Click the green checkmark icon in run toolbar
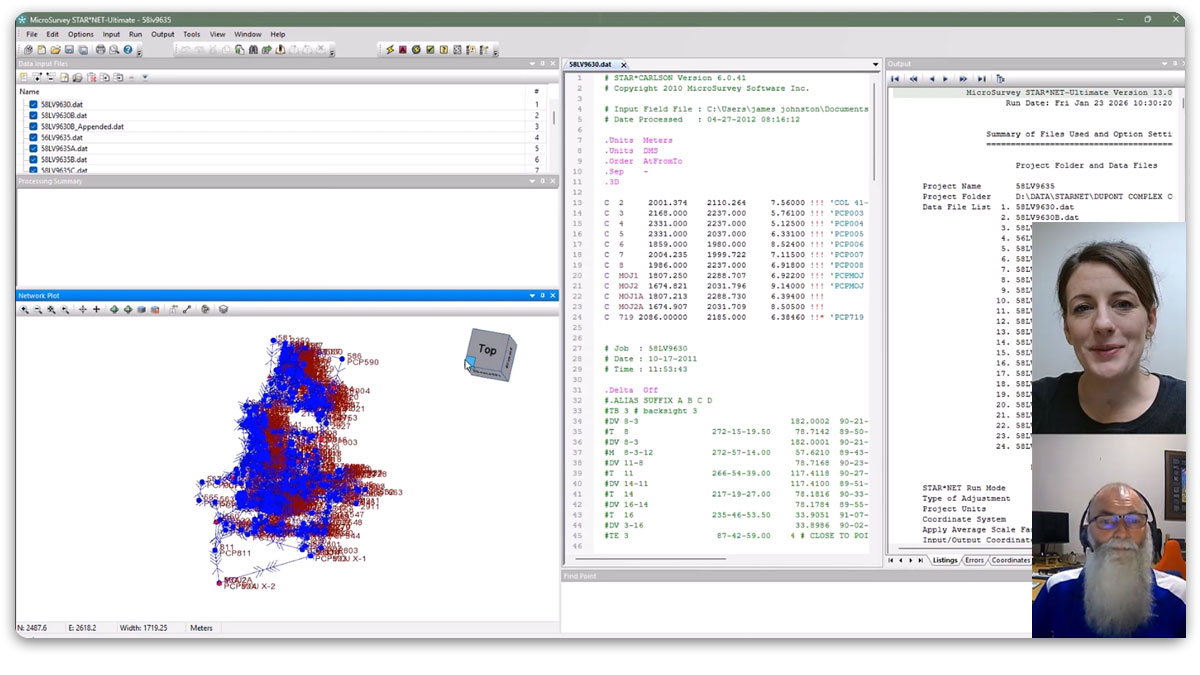Viewport: 1200px width, 675px height. (x=430, y=50)
